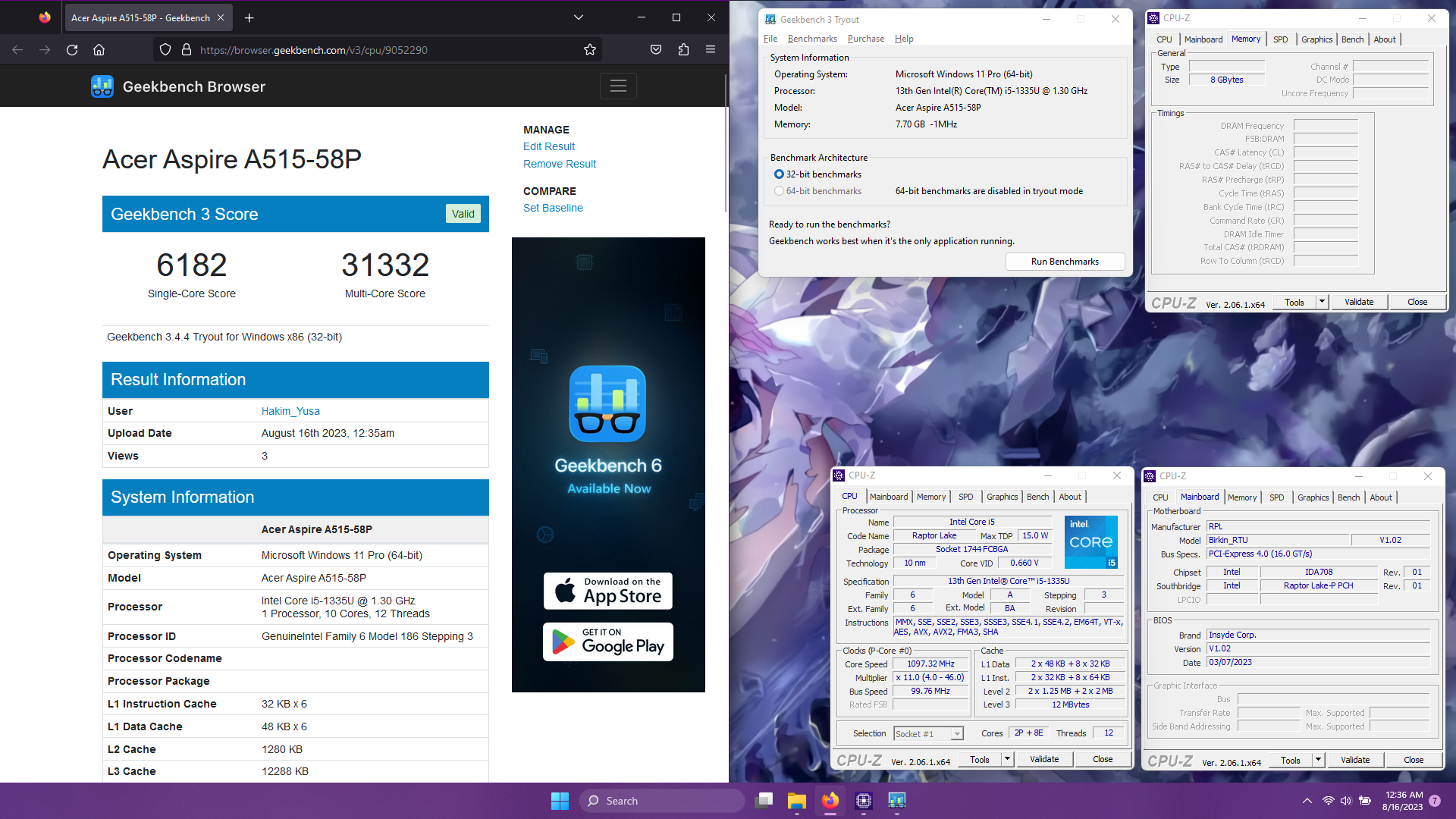Open the volume speaker tray icon
Screen dimensions: 1456x819
(x=1346, y=801)
